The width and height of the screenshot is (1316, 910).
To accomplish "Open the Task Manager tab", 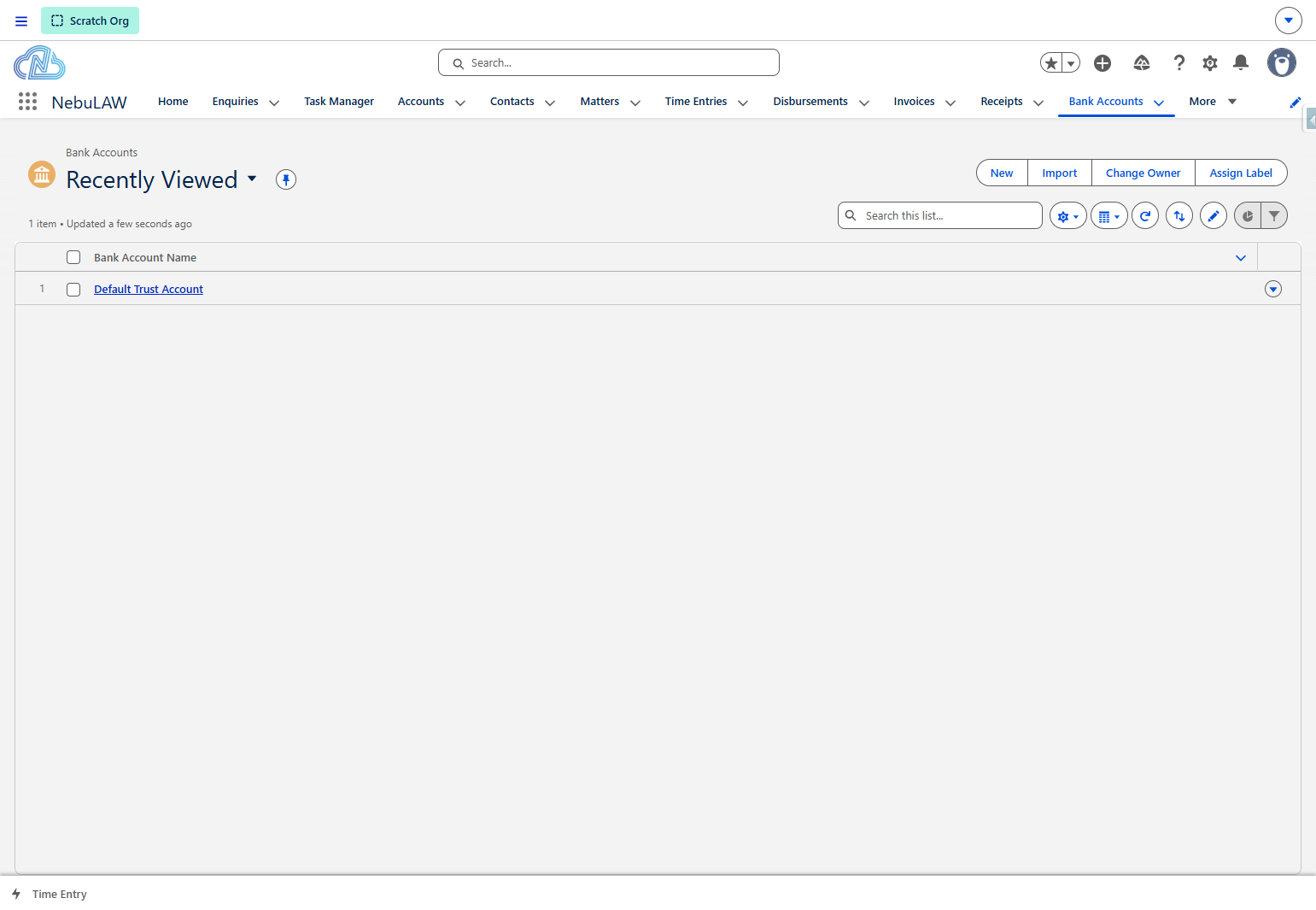I will point(339,102).
